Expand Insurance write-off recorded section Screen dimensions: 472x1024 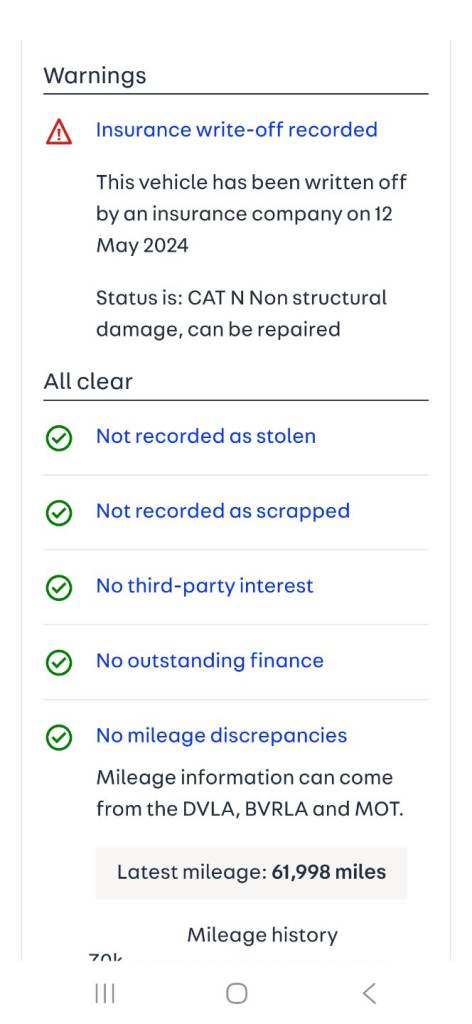pyautogui.click(x=236, y=129)
